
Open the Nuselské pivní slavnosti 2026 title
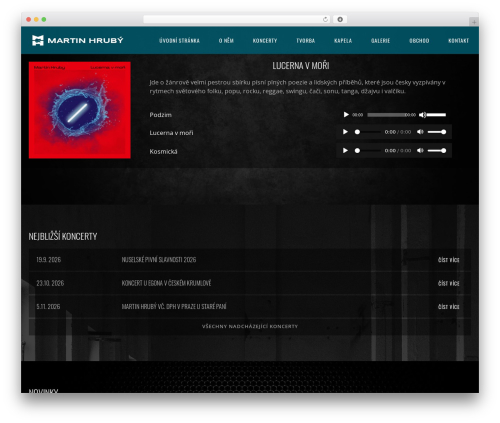pyautogui.click(x=159, y=260)
